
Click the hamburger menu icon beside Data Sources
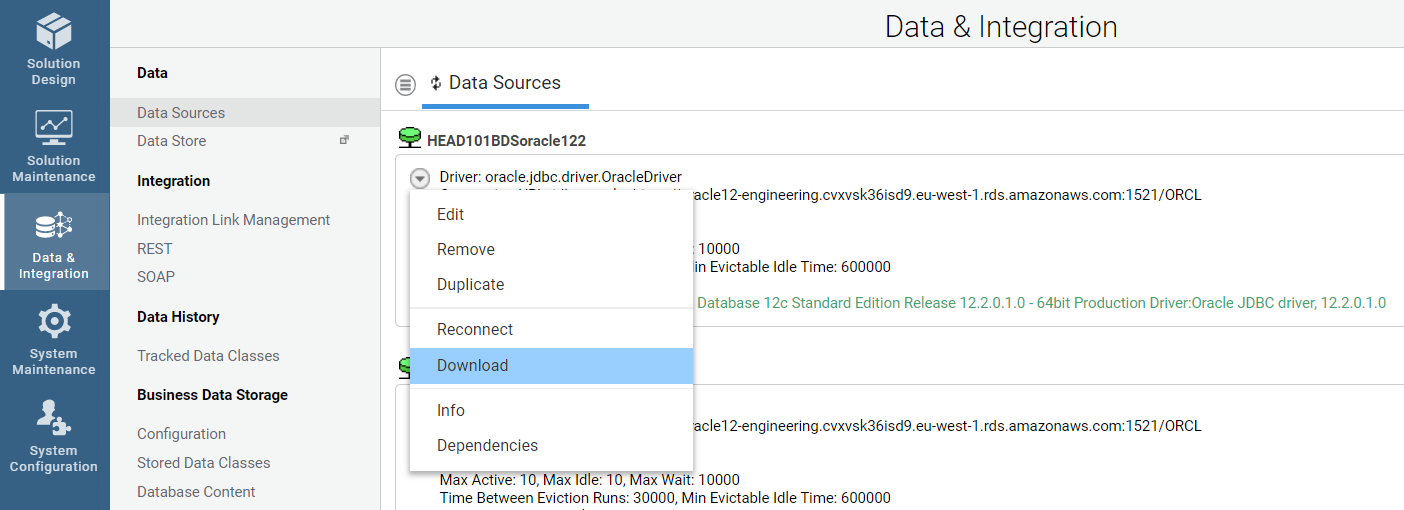405,84
